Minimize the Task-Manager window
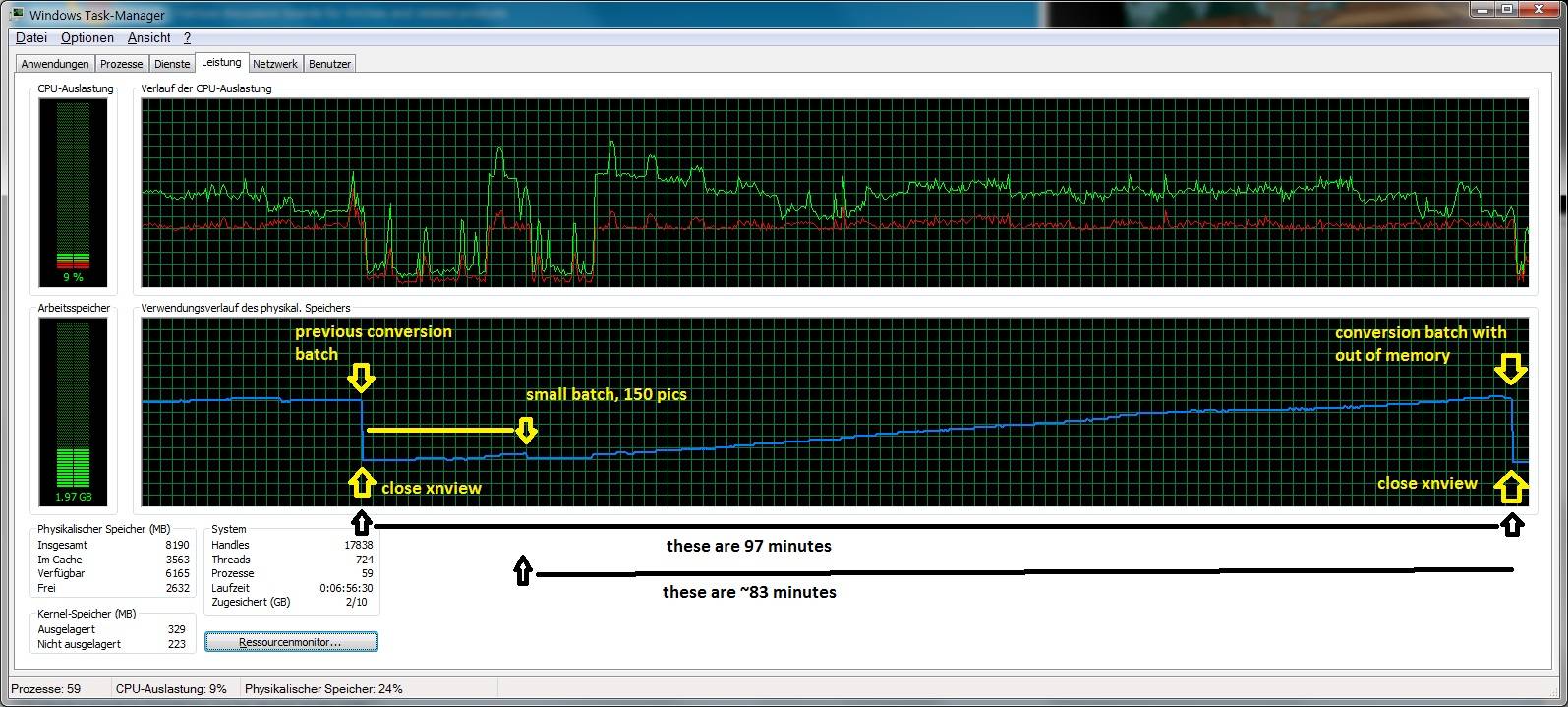Screen dimensions: 1568x707 (x=1482, y=9)
